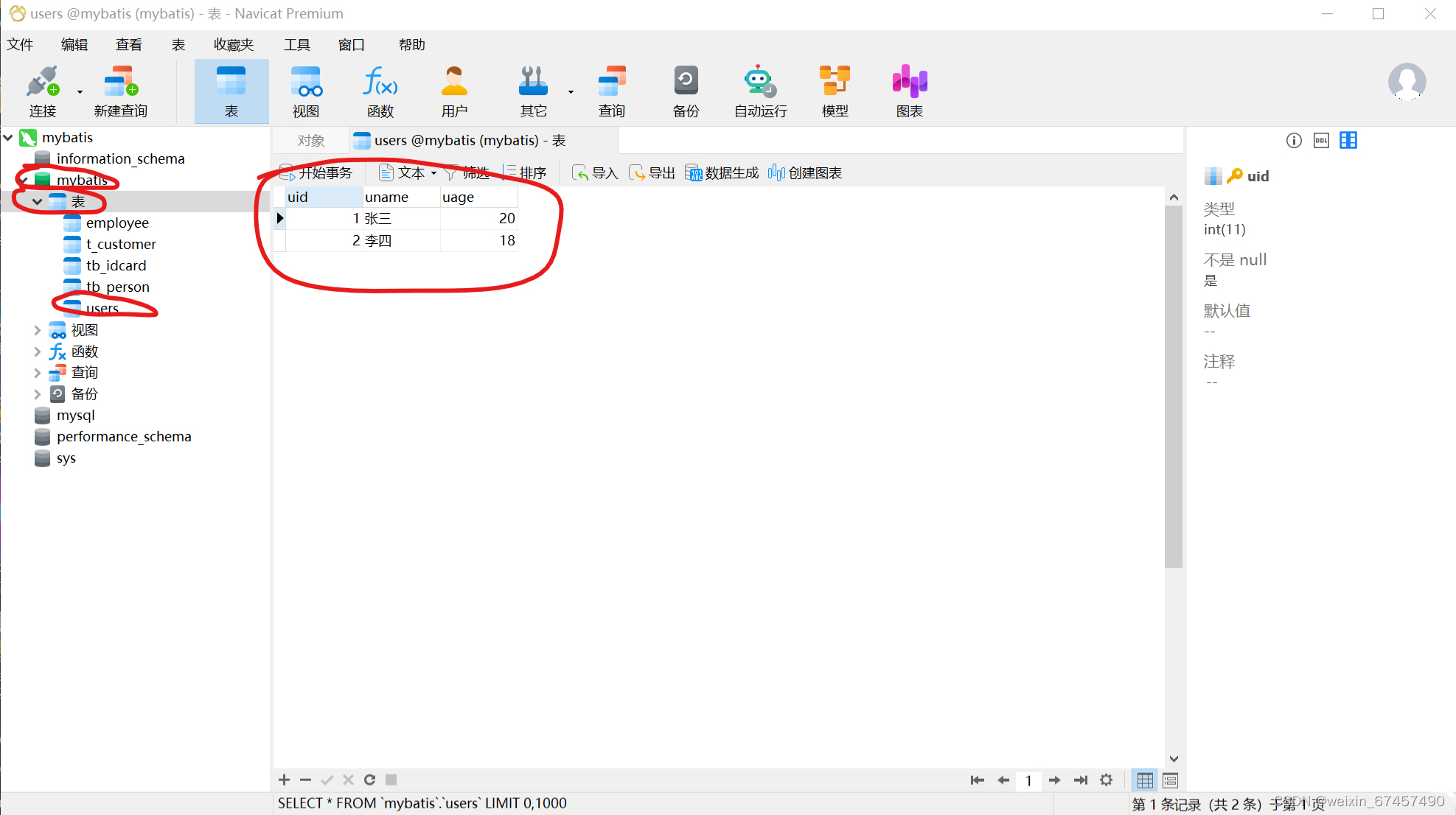Click the Function (函数) toolbar icon
The width and height of the screenshot is (1456, 815).
tap(380, 91)
